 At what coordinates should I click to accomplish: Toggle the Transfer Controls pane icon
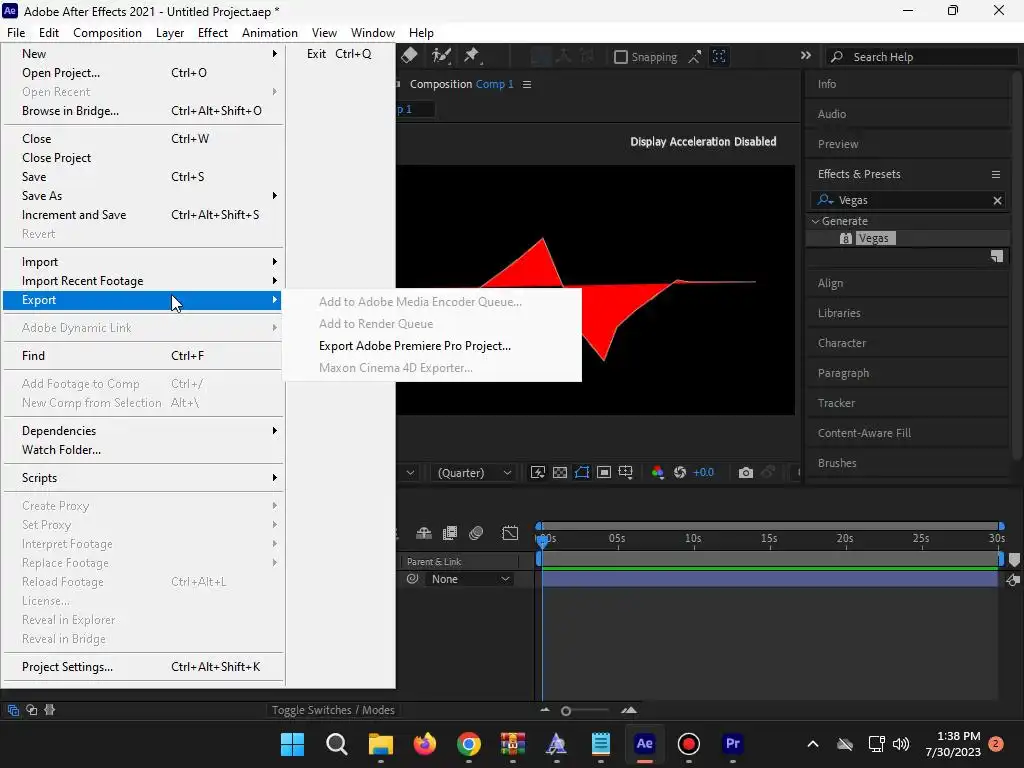(31, 710)
